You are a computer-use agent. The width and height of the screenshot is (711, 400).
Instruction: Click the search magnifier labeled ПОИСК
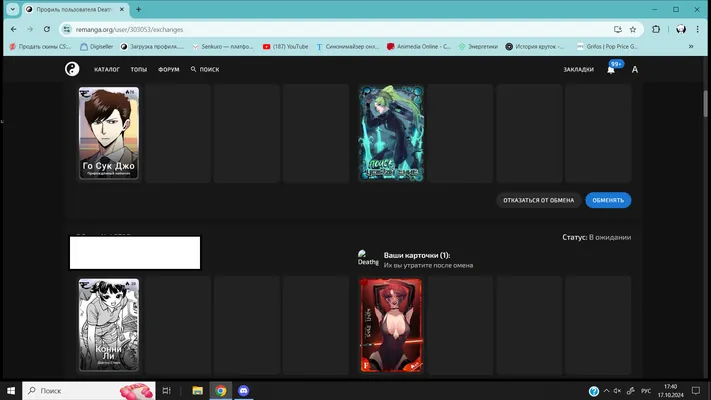pyautogui.click(x=205, y=69)
